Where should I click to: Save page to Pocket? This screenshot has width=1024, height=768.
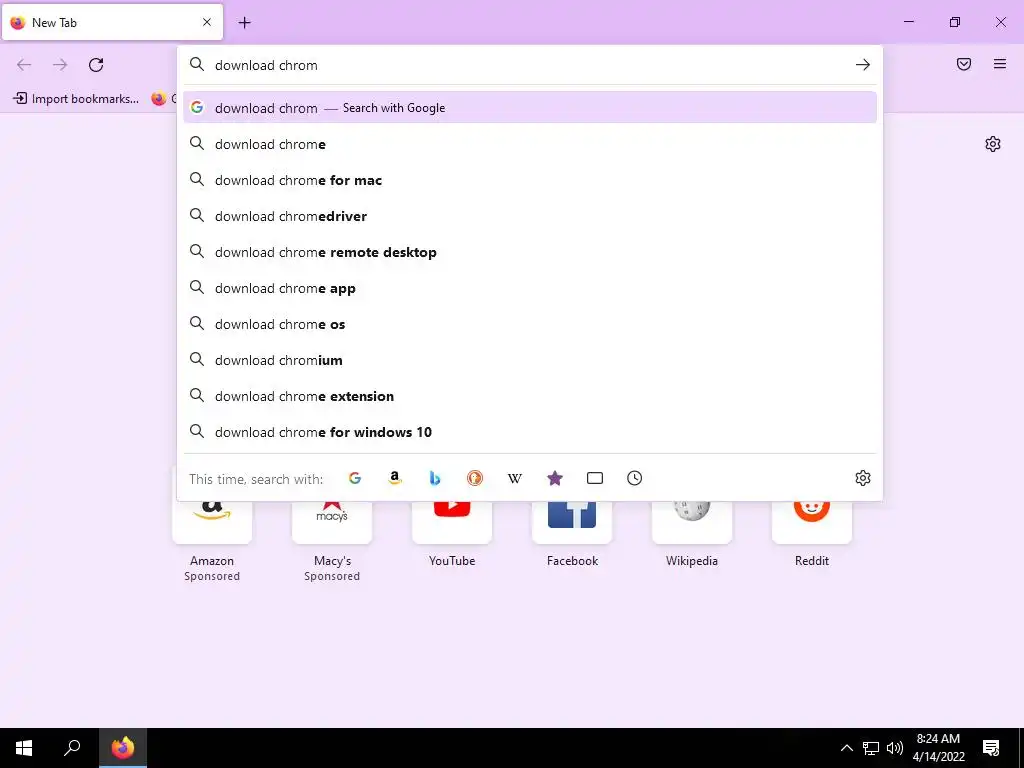[964, 64]
